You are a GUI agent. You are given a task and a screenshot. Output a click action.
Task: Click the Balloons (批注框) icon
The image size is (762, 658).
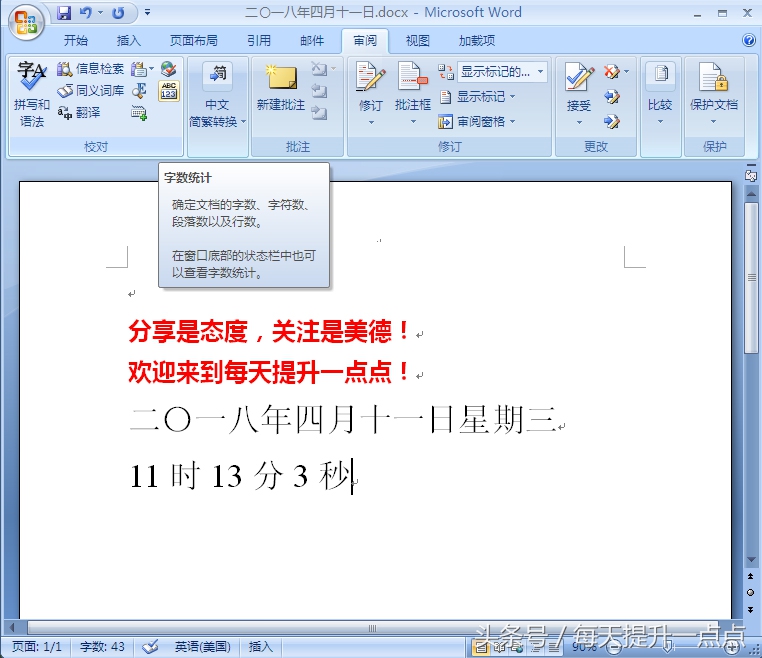click(x=412, y=76)
